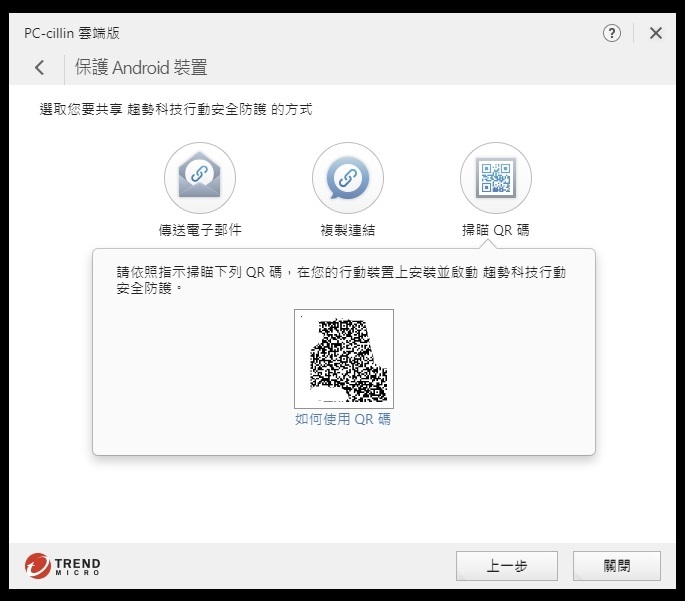Close the PC-cillin window with X
685x601 pixels.
click(656, 33)
